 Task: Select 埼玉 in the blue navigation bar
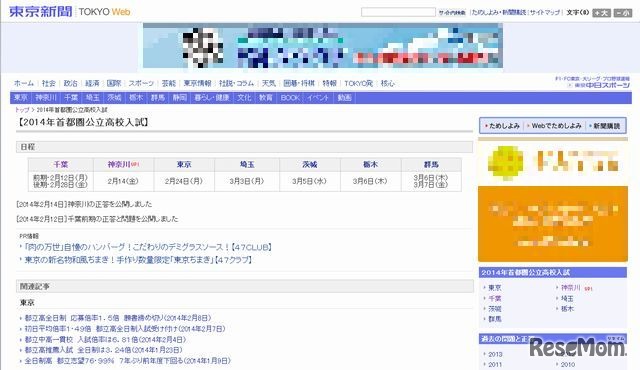(x=93, y=98)
